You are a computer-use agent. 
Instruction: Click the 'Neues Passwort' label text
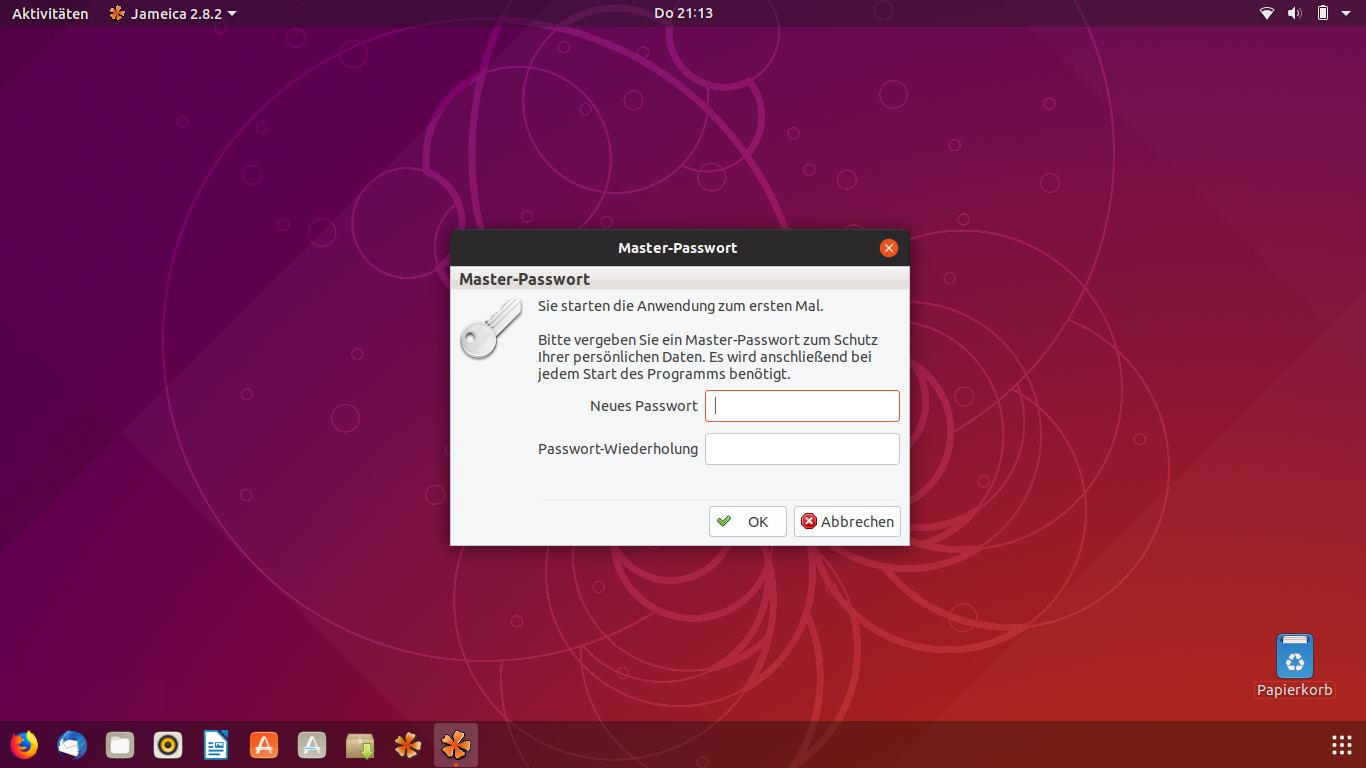pos(644,406)
